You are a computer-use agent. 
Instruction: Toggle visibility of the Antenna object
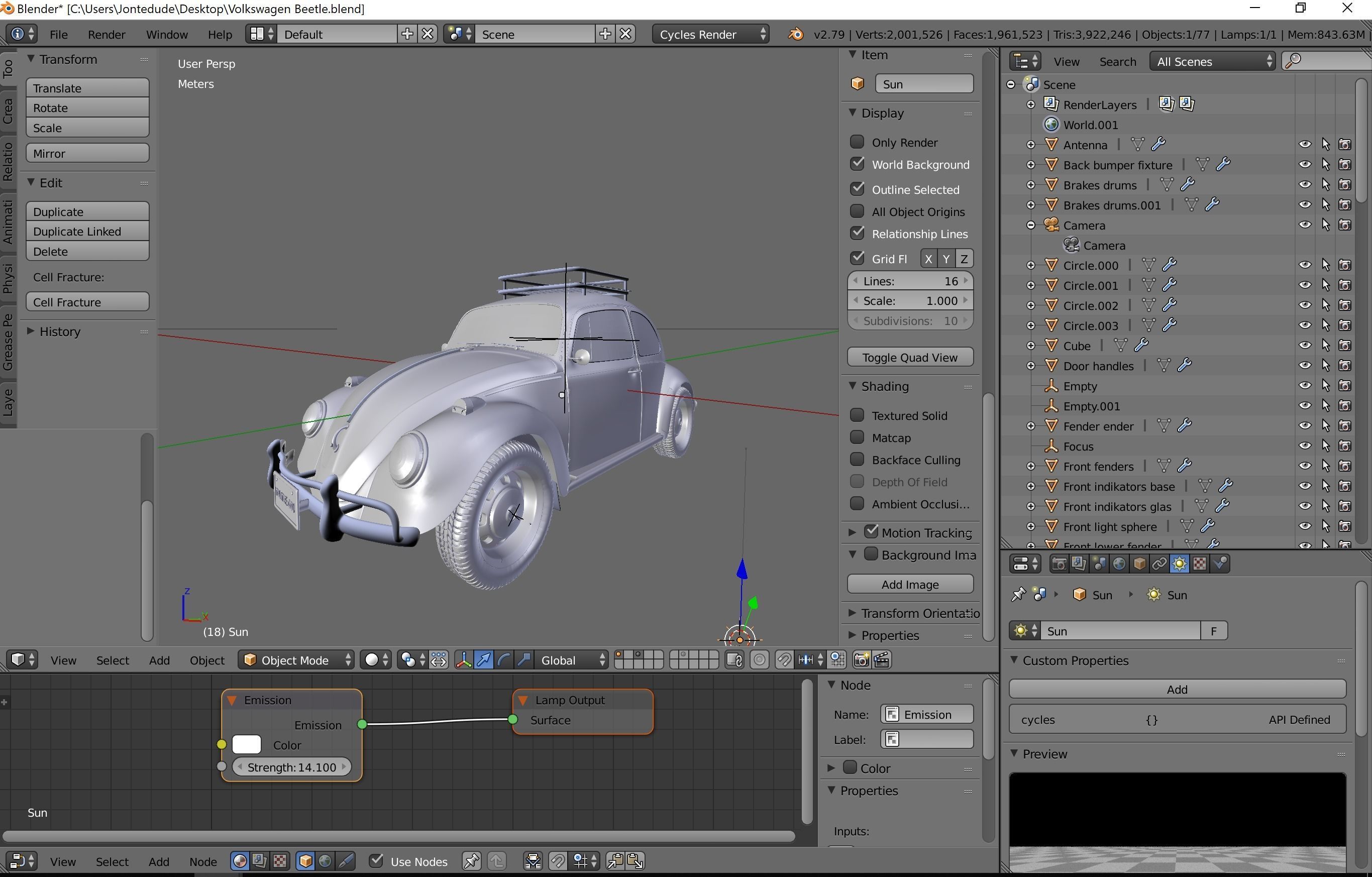click(x=1304, y=144)
